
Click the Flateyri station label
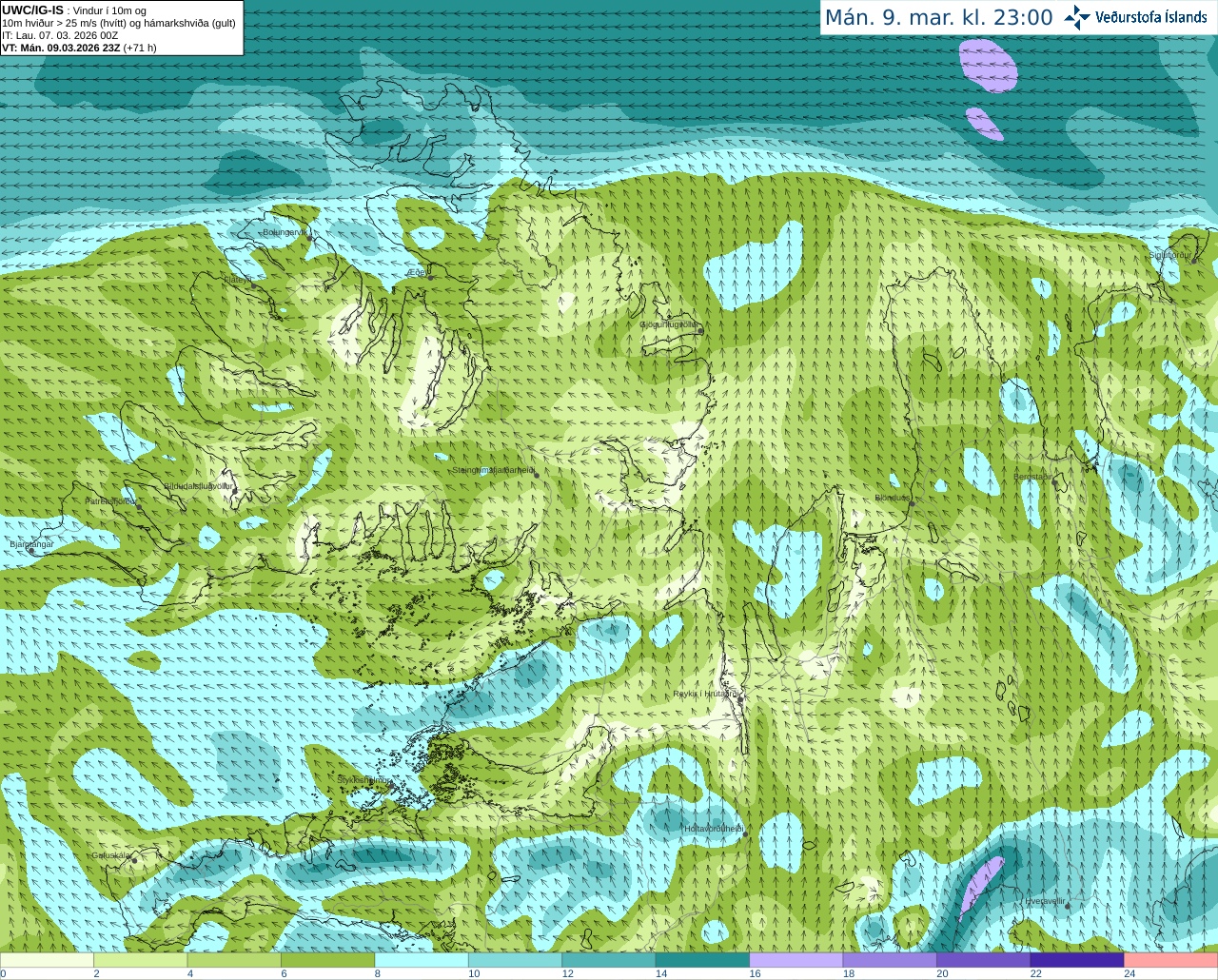[238, 280]
